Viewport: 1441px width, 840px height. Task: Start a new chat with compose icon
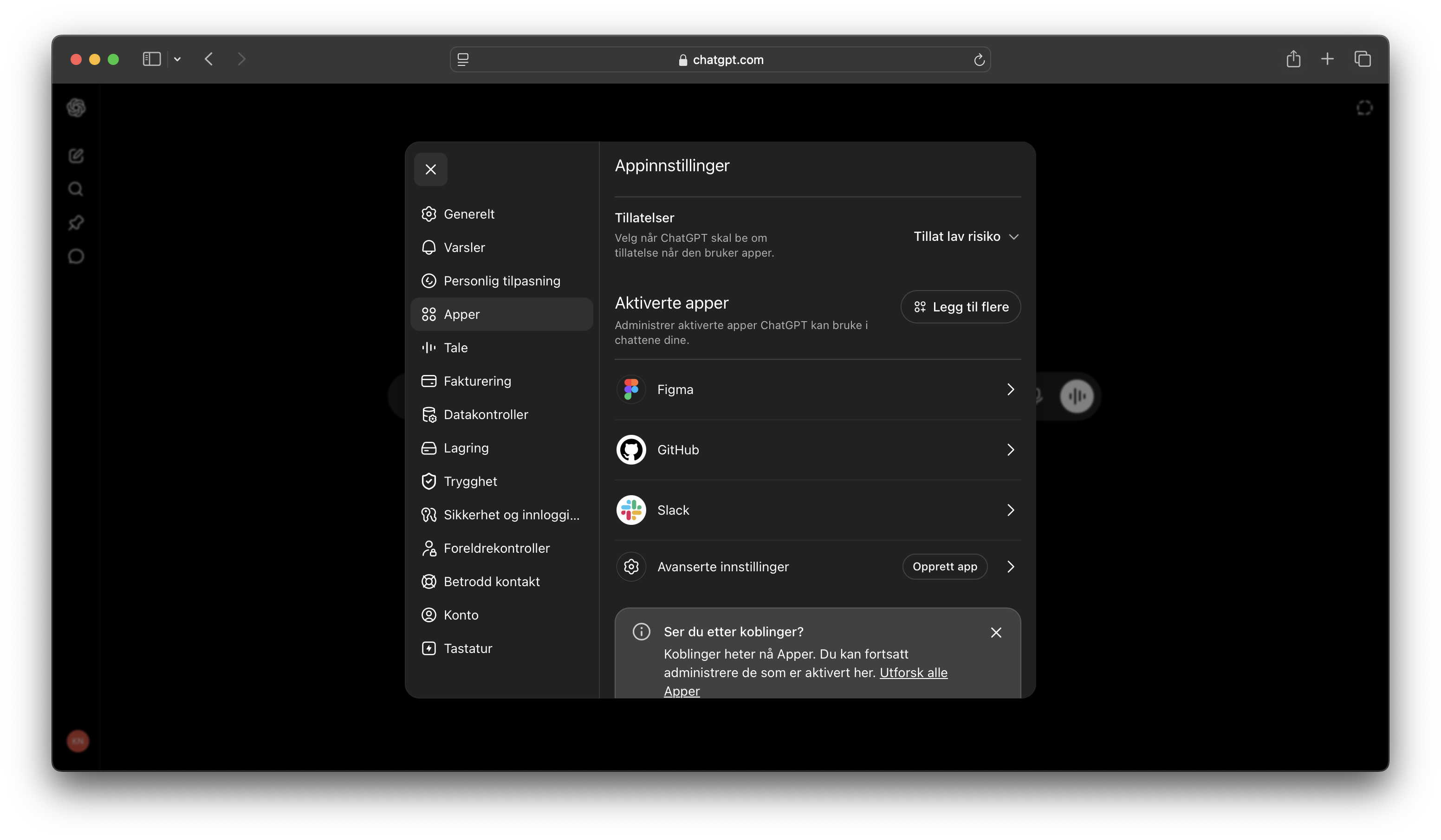[76, 155]
